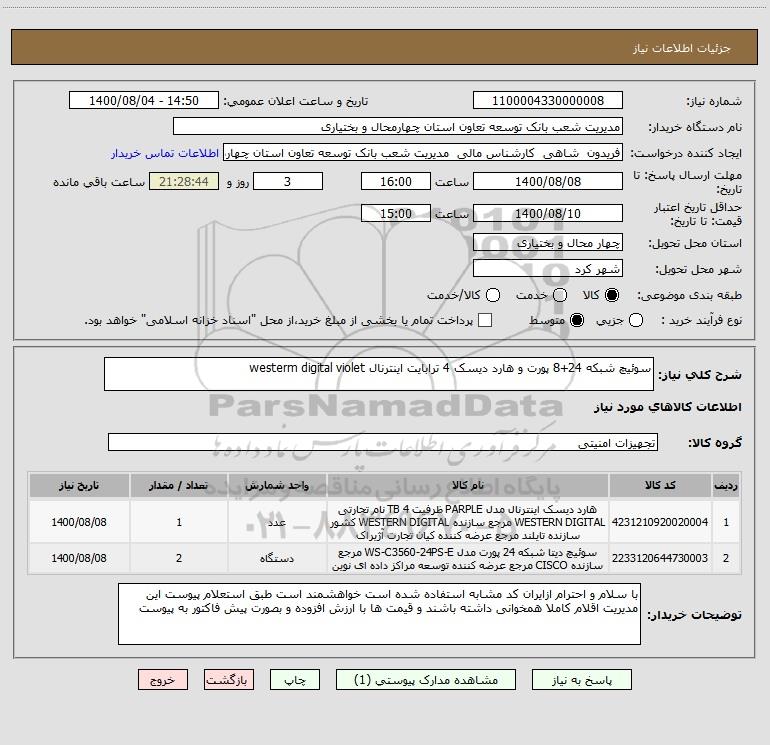Select the خدمت radio button
This screenshot has height=745, width=770.
(x=560, y=295)
